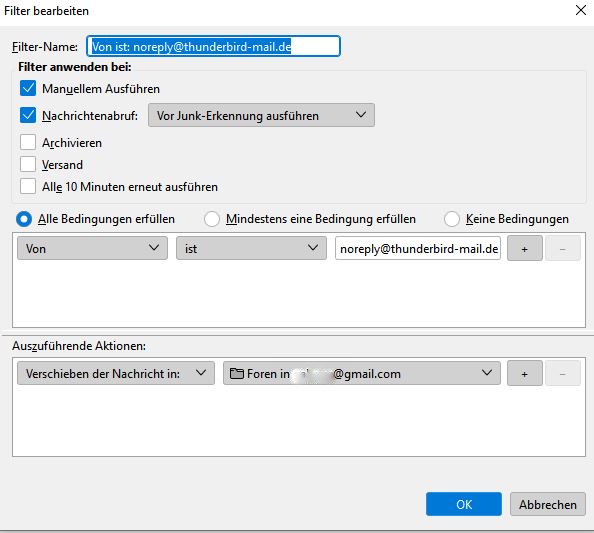
Task: Select Keine Bedingungen radio button
Action: 452,219
